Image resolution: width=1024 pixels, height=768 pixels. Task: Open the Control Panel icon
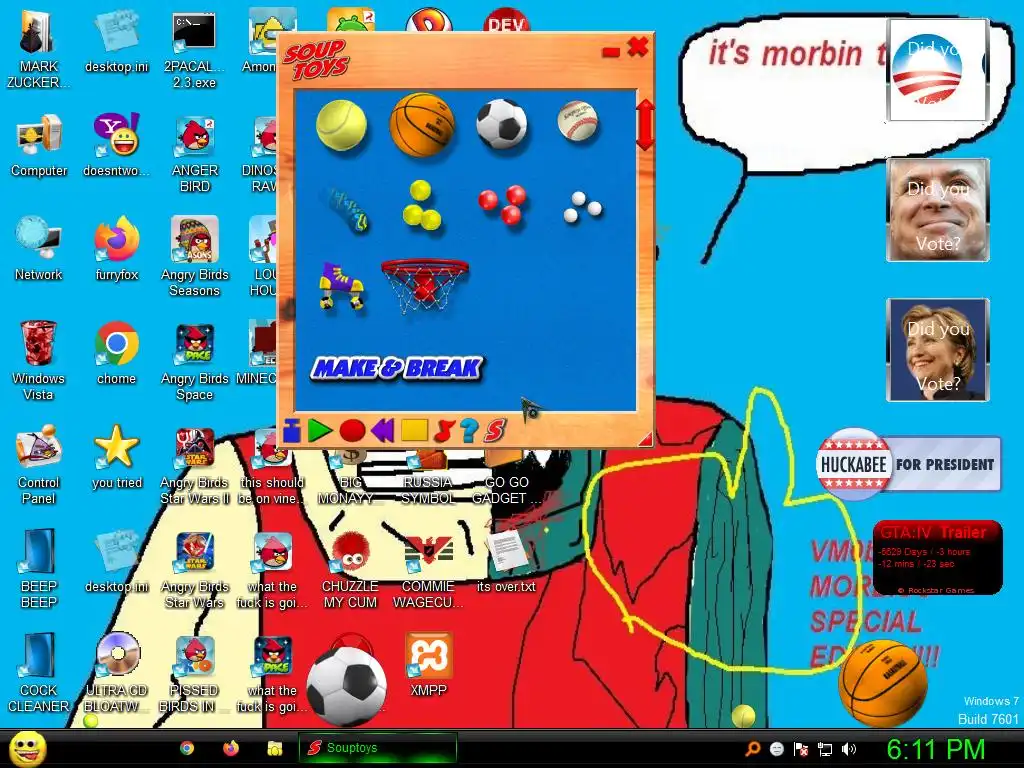pos(39,464)
